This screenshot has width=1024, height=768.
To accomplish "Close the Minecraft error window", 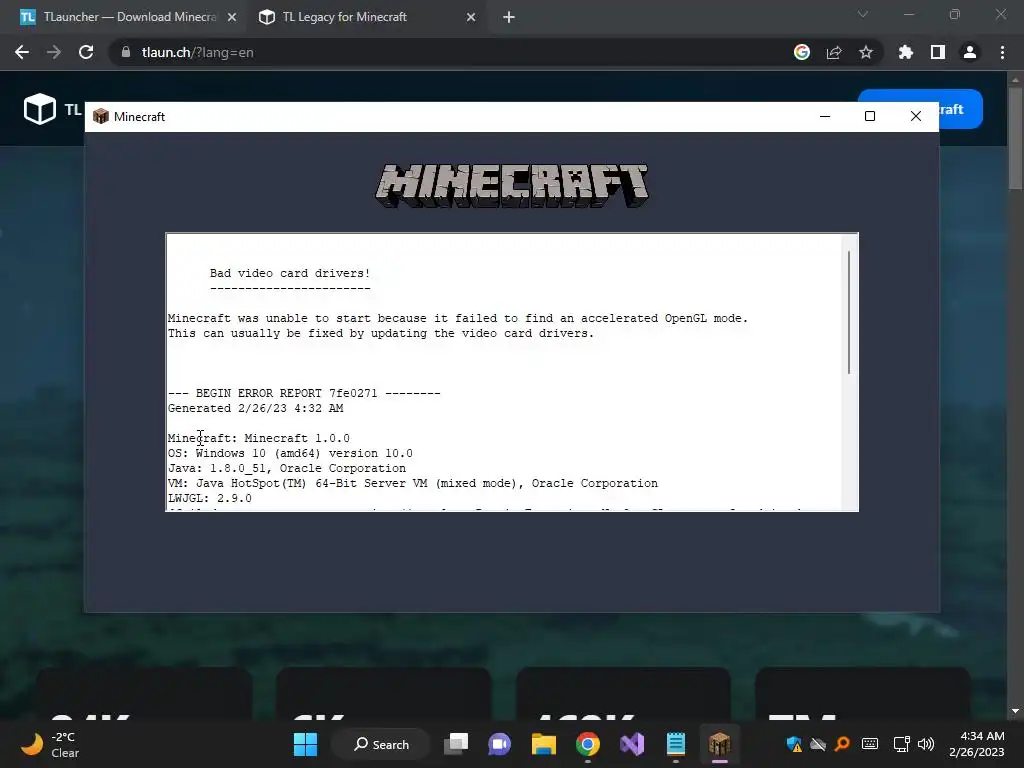I will [916, 116].
